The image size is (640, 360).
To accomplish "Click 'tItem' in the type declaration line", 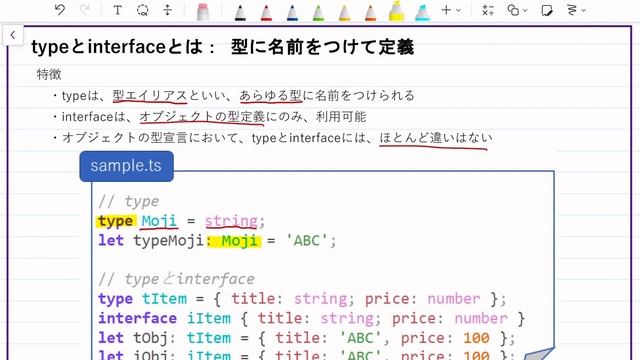I will pyautogui.click(x=164, y=299).
